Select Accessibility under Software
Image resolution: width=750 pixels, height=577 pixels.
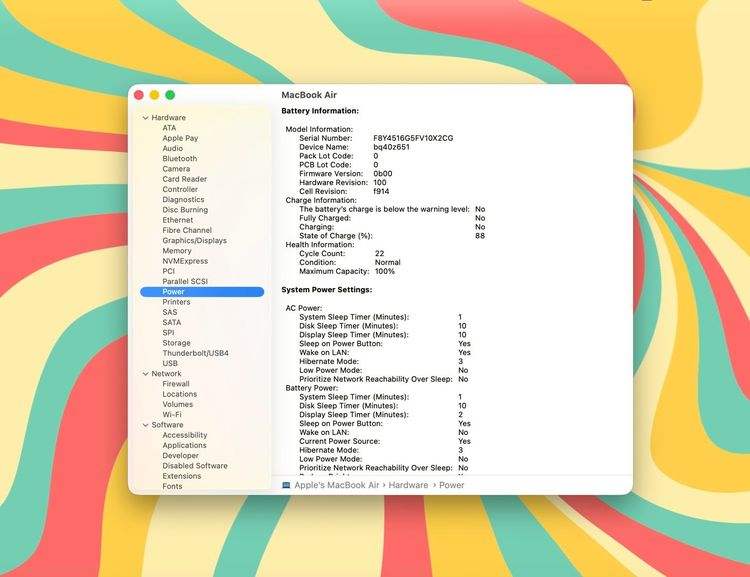tap(185, 435)
